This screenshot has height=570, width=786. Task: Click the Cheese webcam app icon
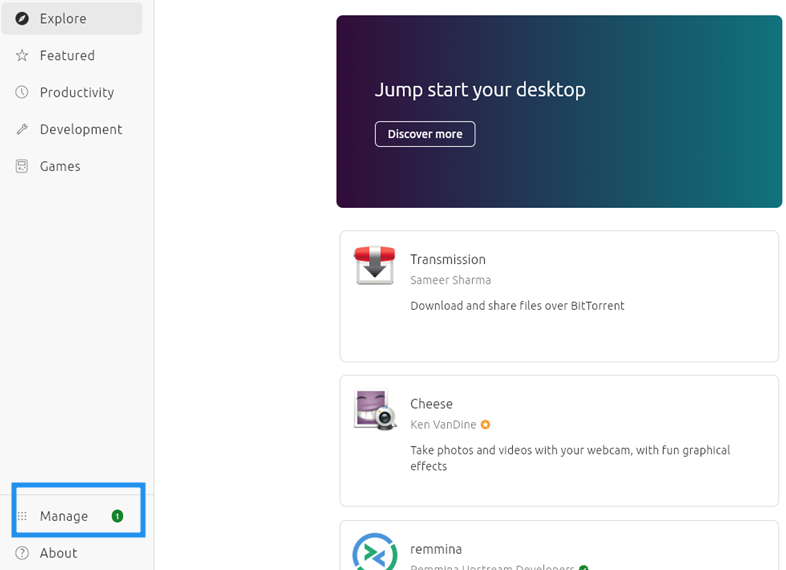point(375,410)
